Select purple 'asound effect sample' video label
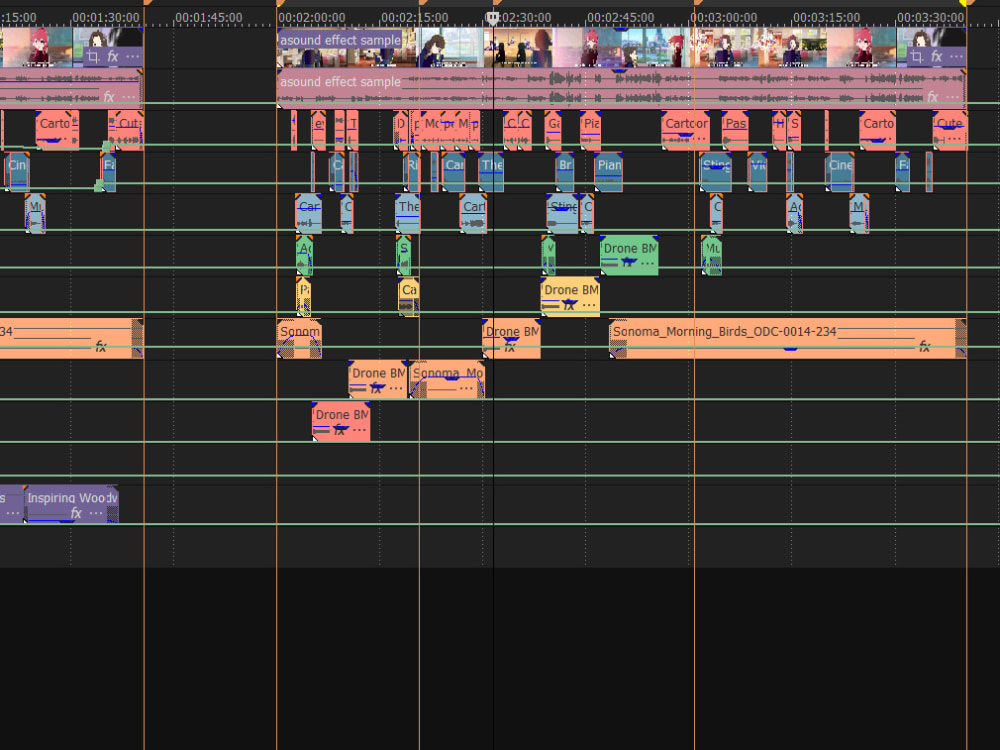 tap(340, 40)
